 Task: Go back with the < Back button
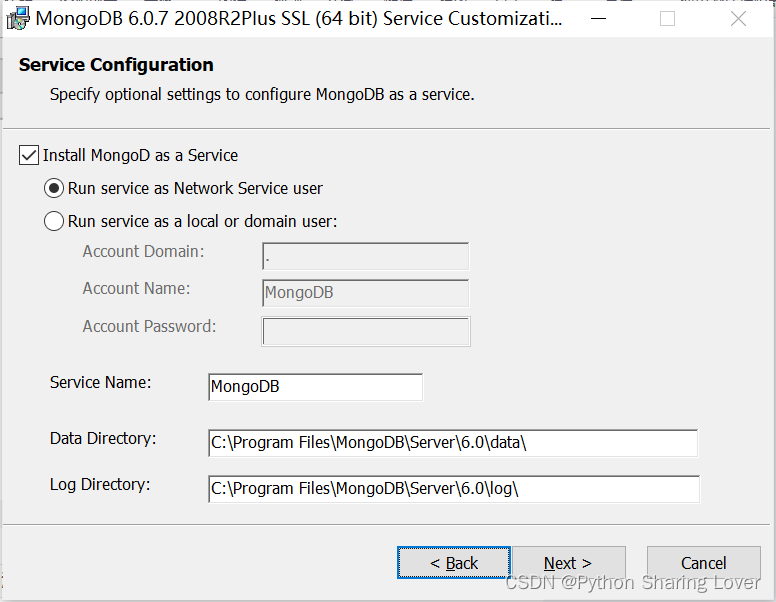click(x=454, y=562)
